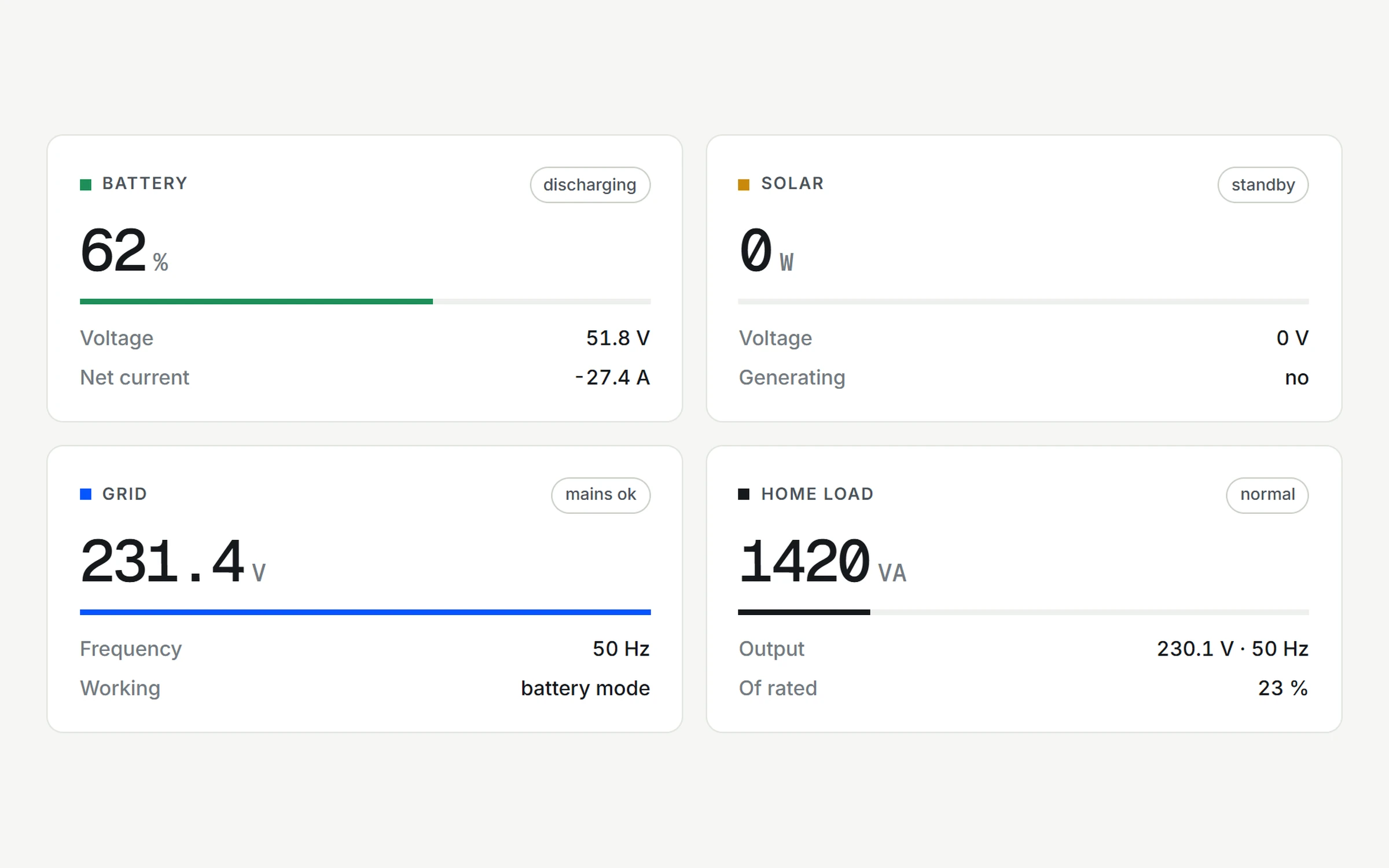Click the net current value -27.4 A
This screenshot has height=868, width=1389.
click(612, 377)
